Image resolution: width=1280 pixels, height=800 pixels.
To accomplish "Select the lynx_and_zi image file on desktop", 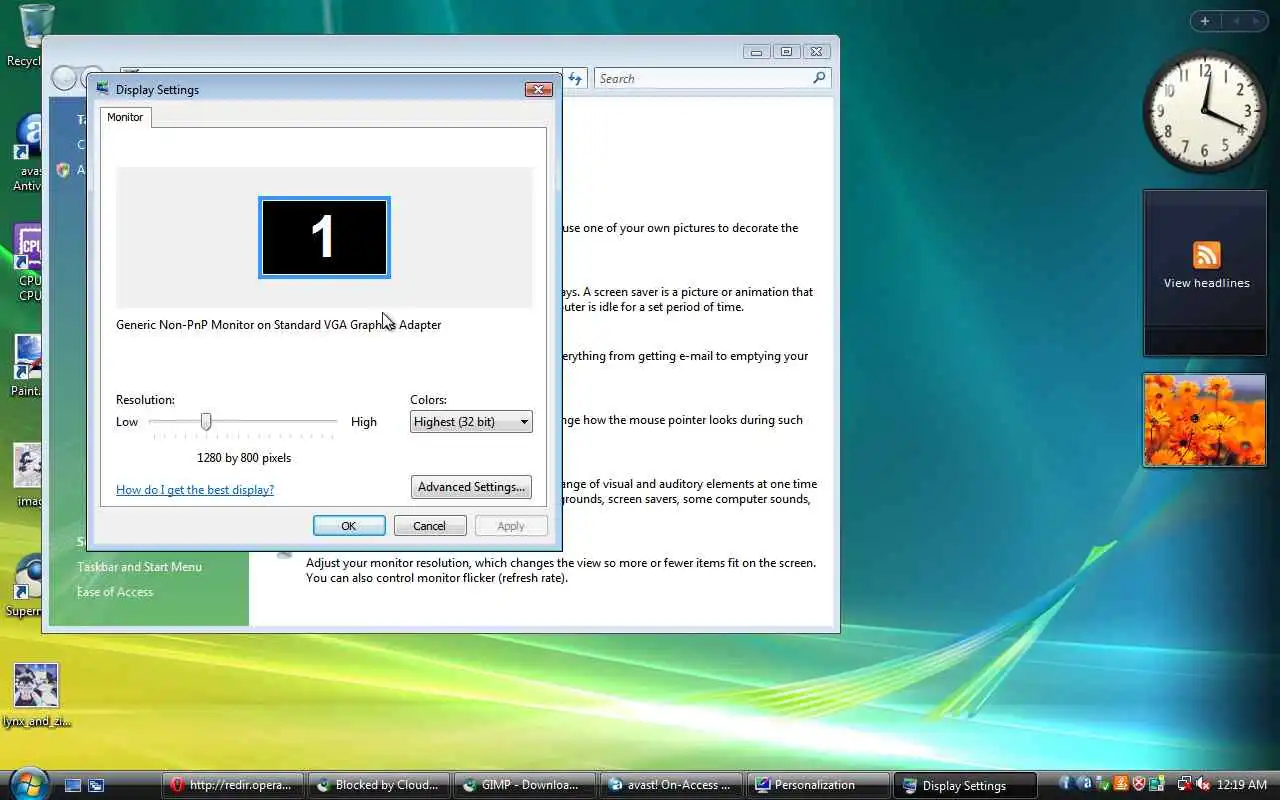I will coord(36,696).
